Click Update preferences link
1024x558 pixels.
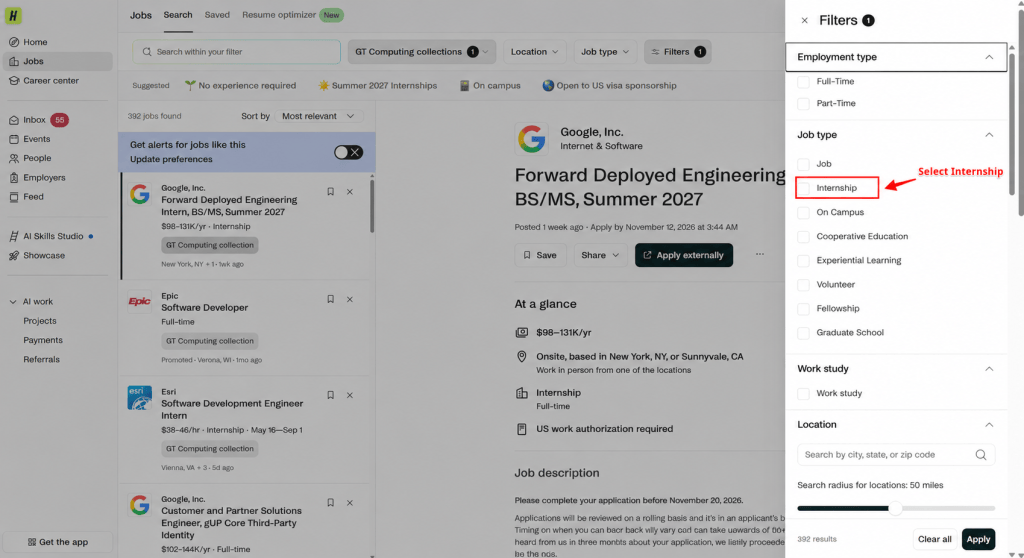pyautogui.click(x=171, y=159)
